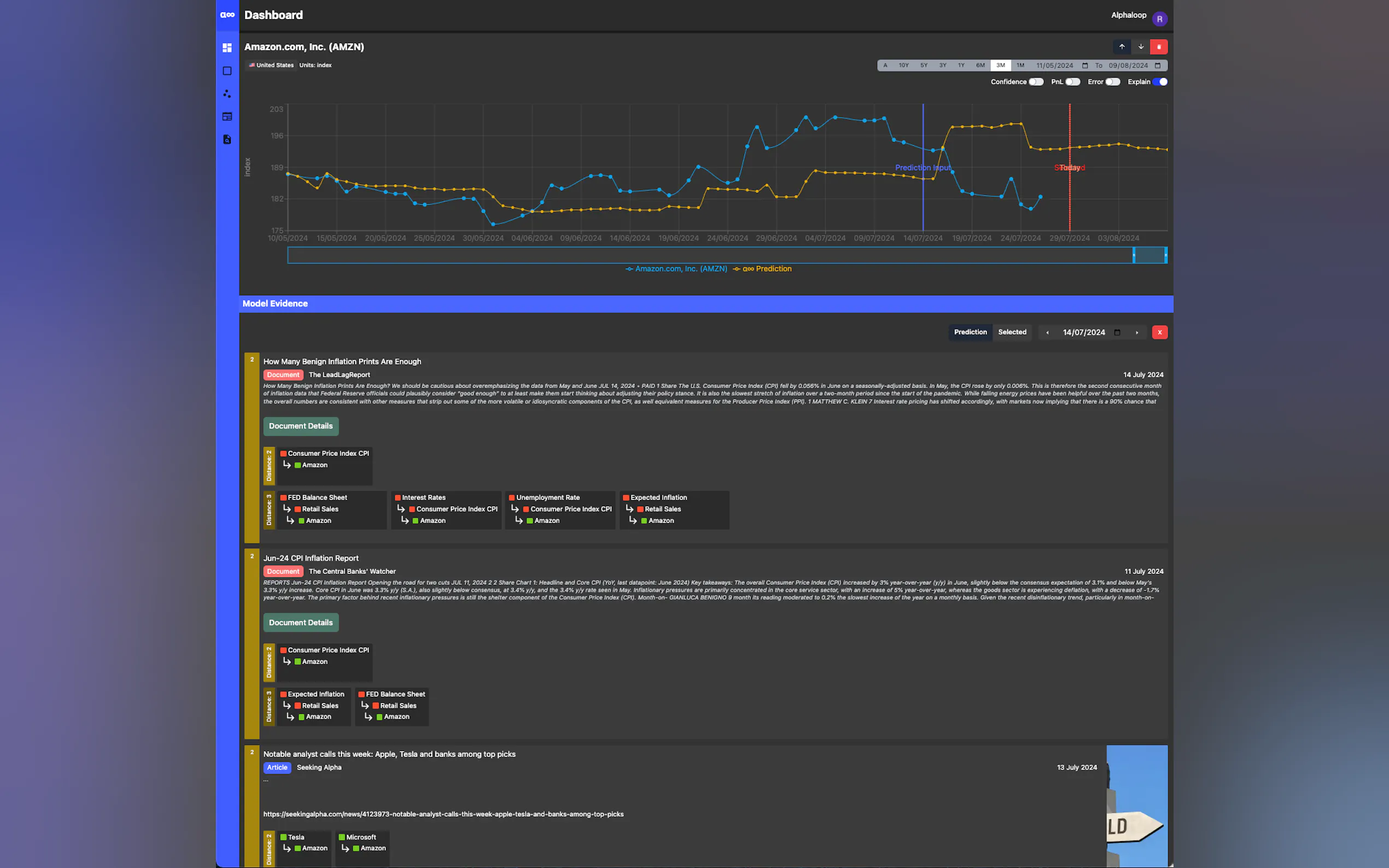Click the empty square icon in sidebar
Image resolution: width=1389 pixels, height=868 pixels.
tap(227, 71)
